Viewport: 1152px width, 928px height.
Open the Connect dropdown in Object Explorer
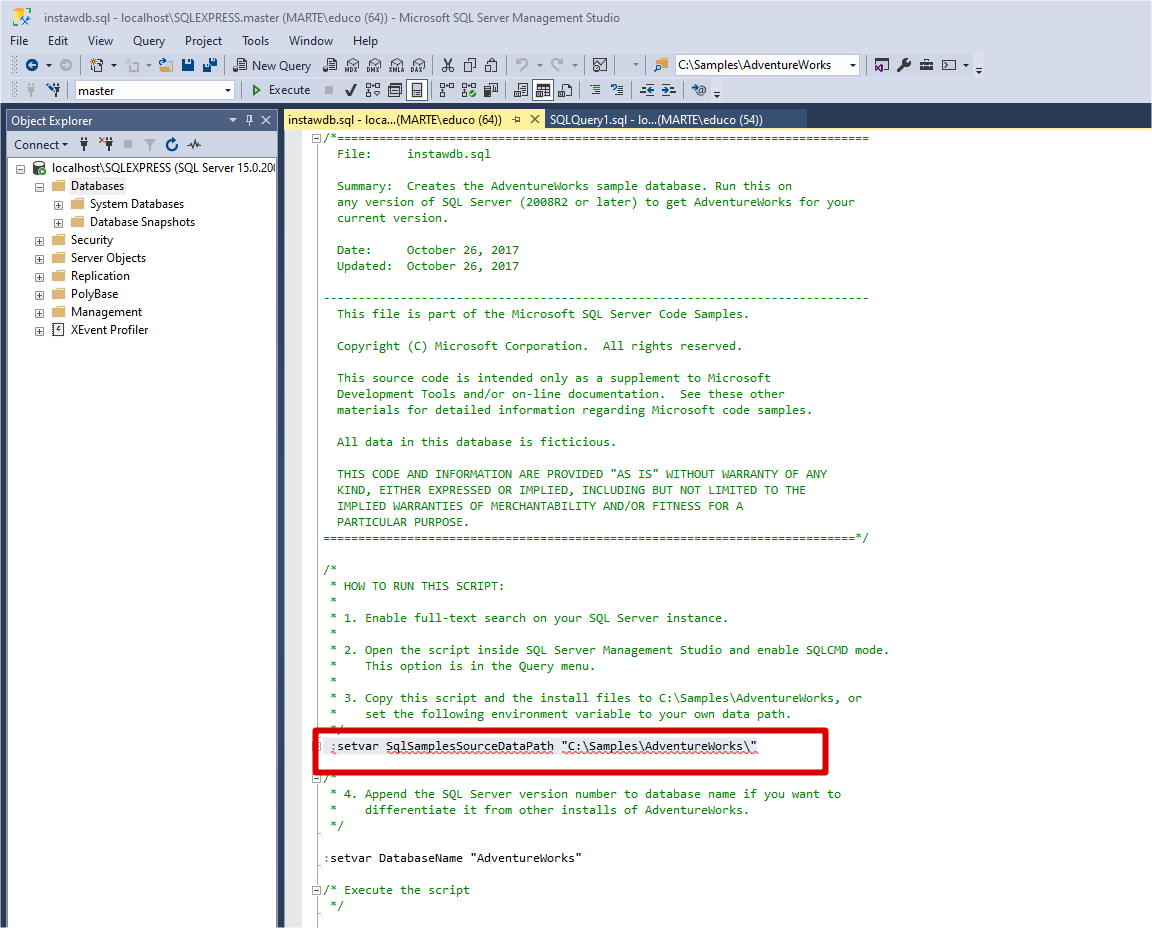(x=41, y=145)
